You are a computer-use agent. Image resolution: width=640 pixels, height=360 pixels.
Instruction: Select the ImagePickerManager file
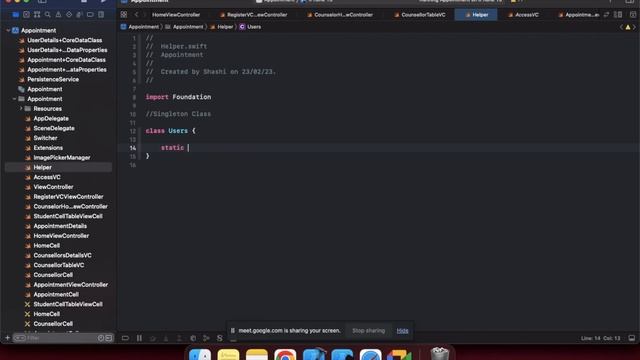pos(62,158)
